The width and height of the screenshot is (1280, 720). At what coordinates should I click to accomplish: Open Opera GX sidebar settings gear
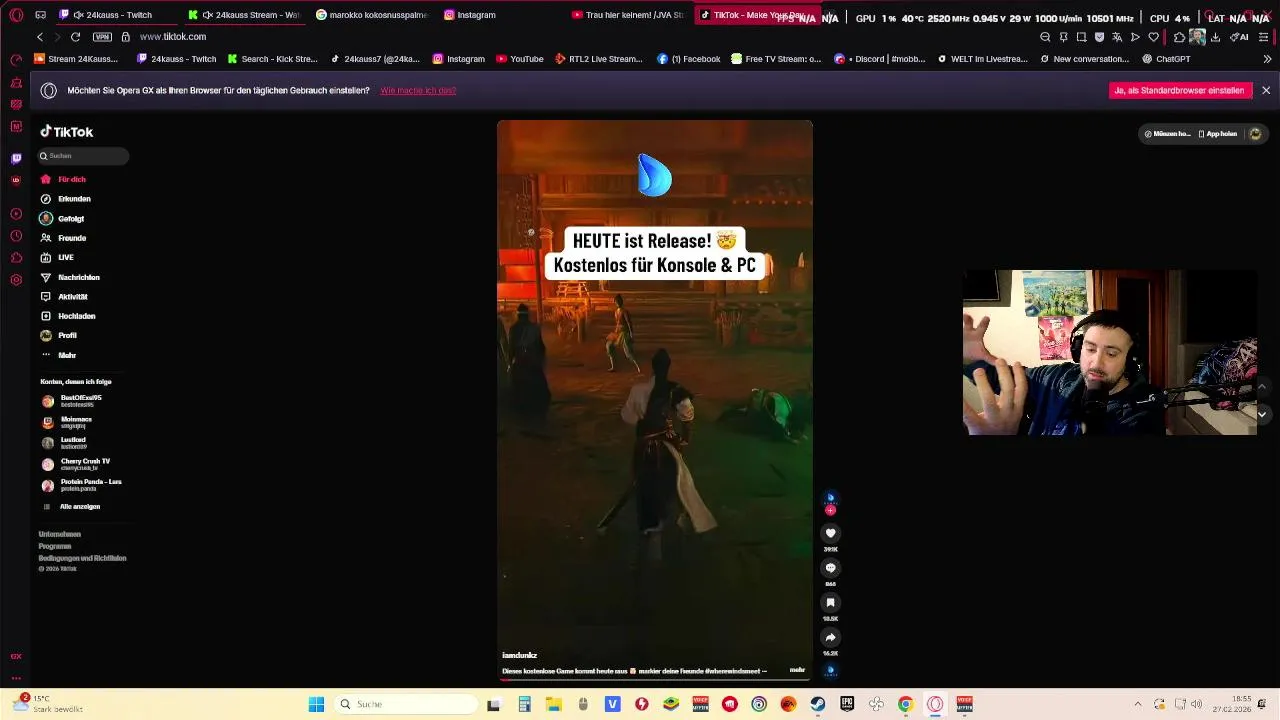coord(16,280)
